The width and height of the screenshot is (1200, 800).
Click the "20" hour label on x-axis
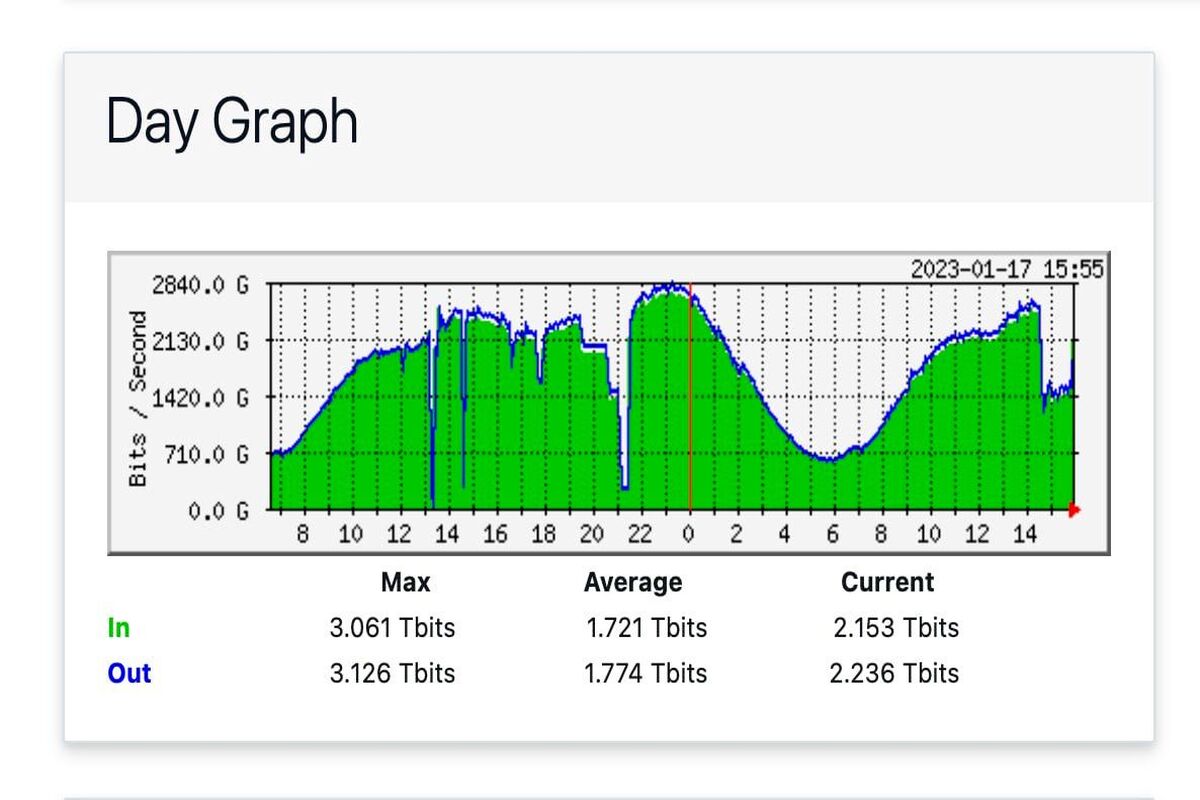coord(592,535)
